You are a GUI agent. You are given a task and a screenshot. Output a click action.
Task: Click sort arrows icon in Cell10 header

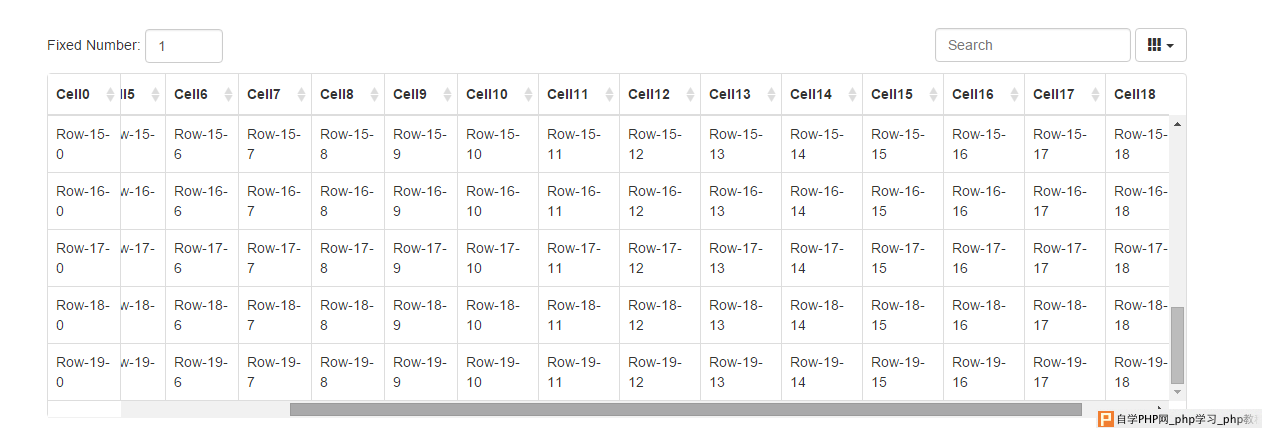pos(528,94)
